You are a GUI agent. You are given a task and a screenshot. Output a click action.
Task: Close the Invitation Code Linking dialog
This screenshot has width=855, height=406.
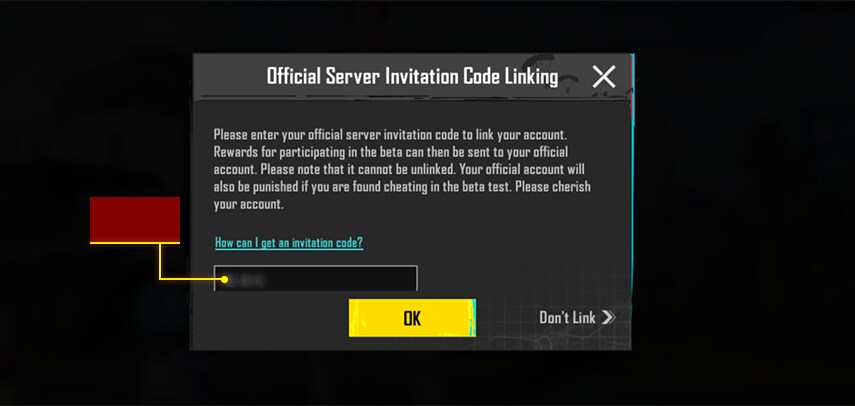point(604,77)
